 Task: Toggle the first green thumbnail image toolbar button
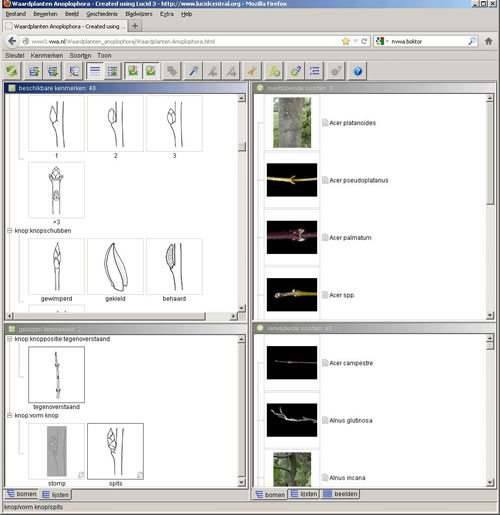(x=133, y=71)
